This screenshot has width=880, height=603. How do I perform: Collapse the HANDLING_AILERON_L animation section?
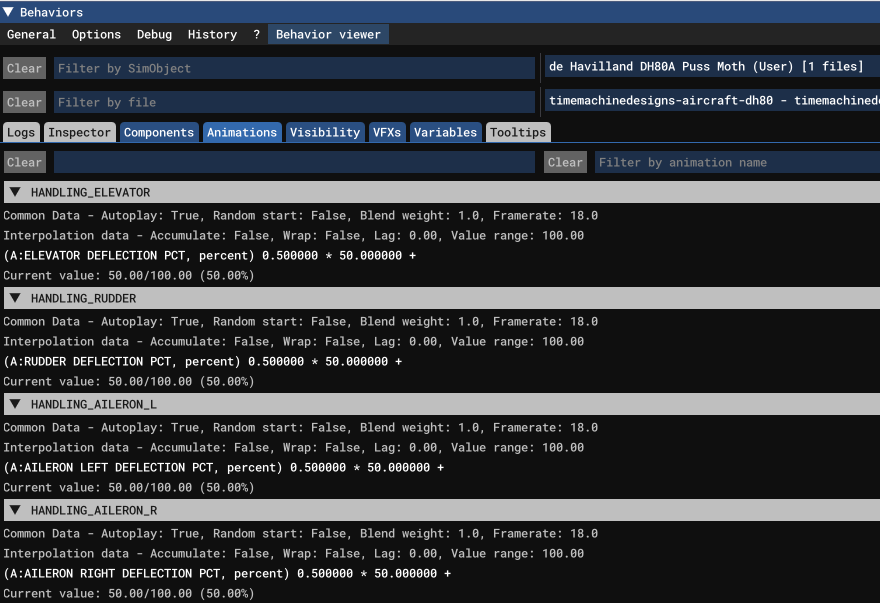pos(15,404)
